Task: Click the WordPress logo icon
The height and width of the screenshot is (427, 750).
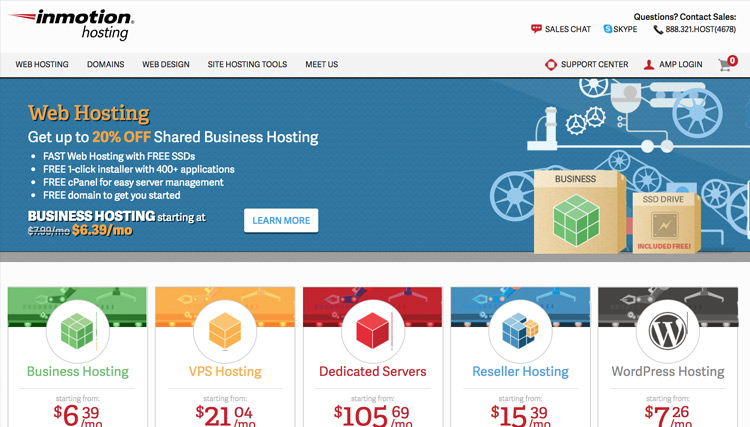Action: (668, 331)
